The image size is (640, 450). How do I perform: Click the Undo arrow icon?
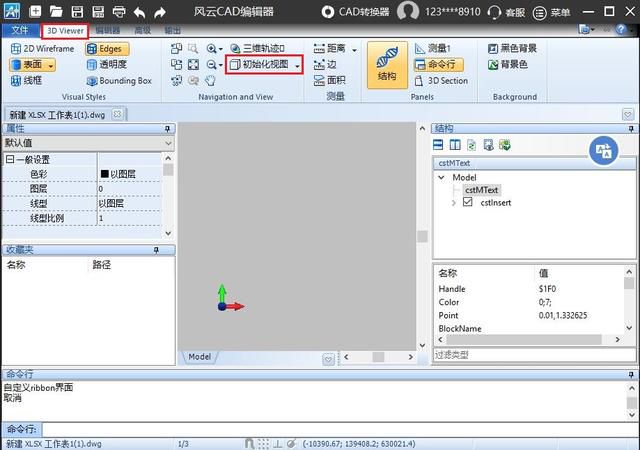(139, 12)
